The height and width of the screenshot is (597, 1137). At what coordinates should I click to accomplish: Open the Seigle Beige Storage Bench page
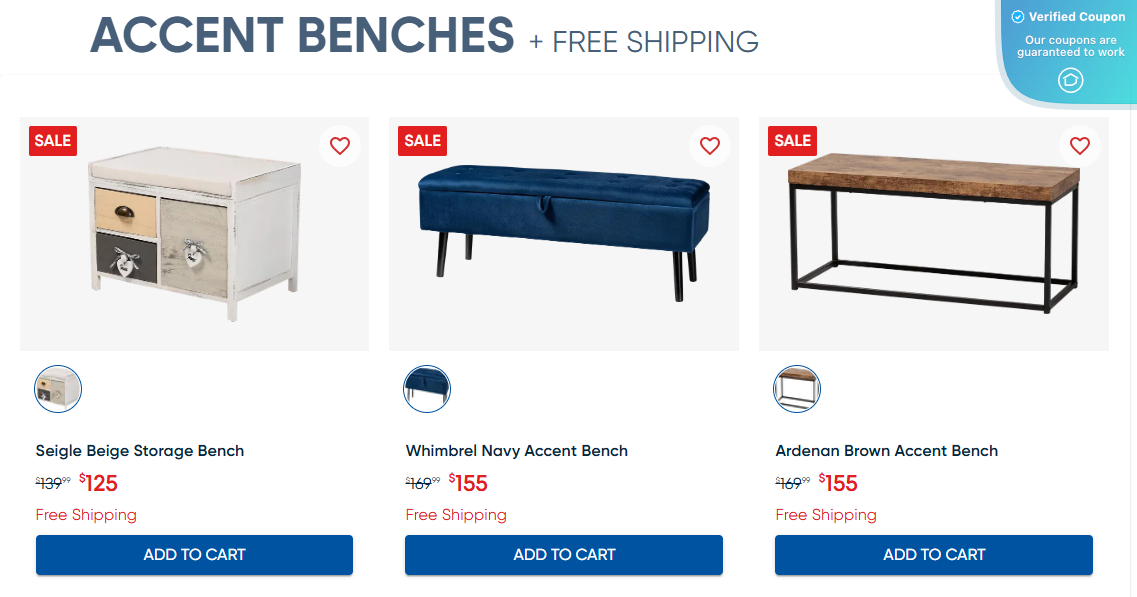(139, 450)
